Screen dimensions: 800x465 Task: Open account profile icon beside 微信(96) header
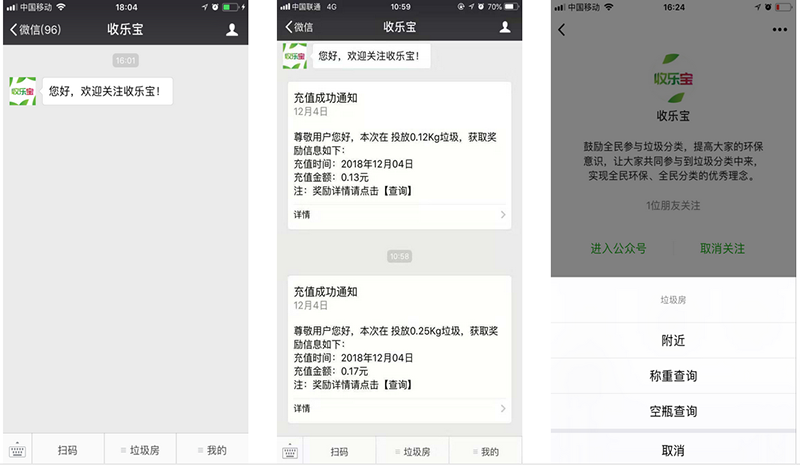coord(232,30)
